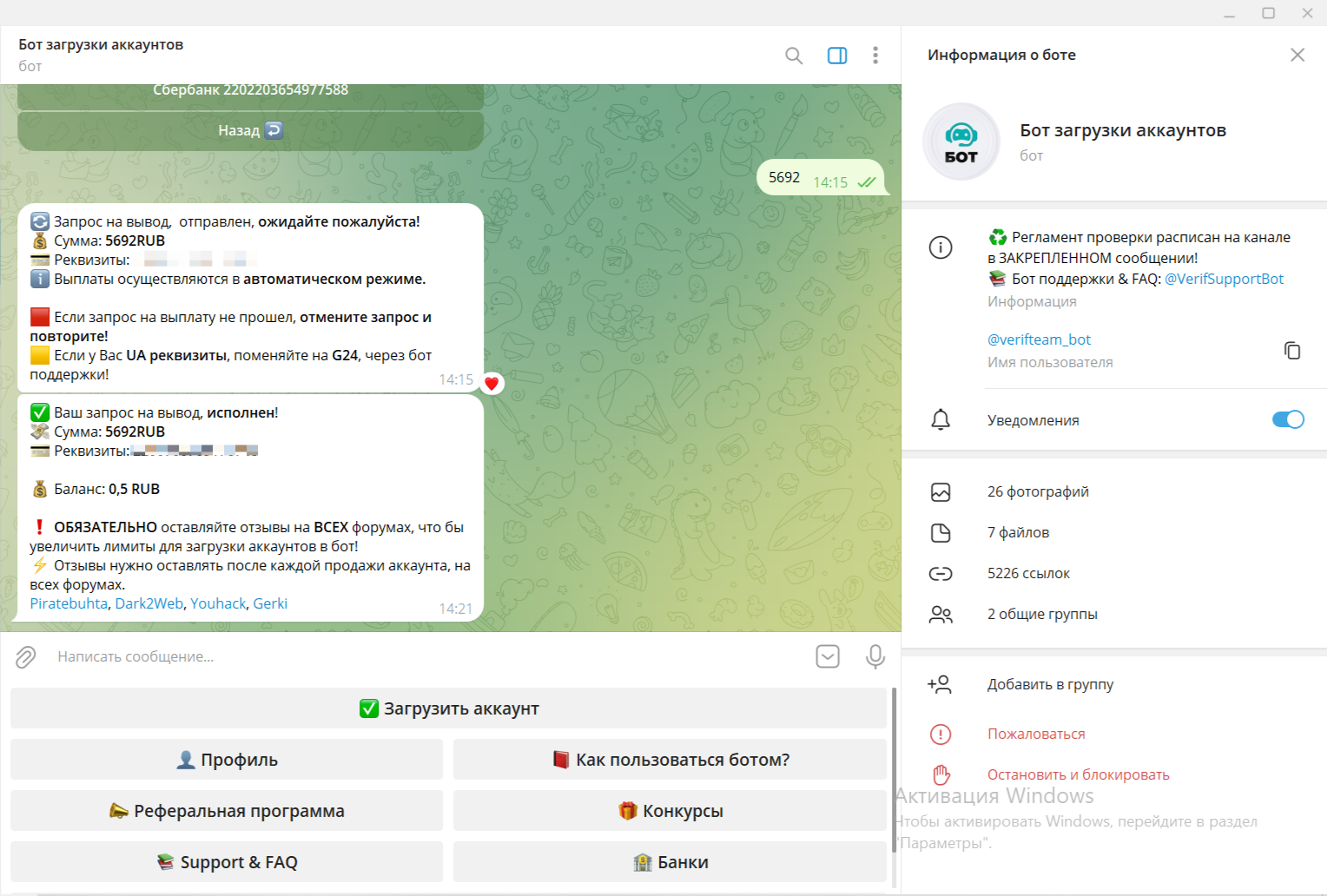Image resolution: width=1327 pixels, height=896 pixels.
Task: Open the @VerifSupportBot link
Action: click(1224, 279)
